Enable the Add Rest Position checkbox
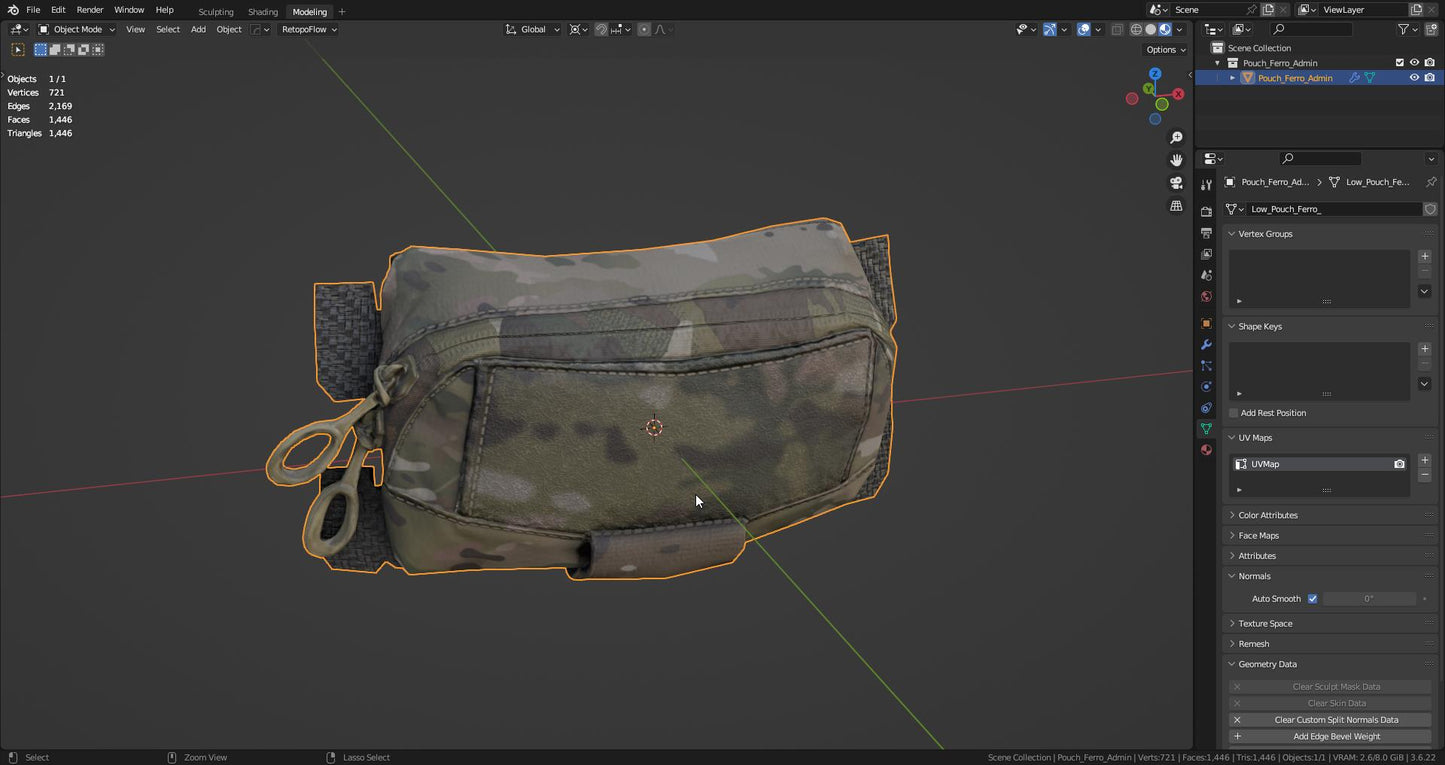This screenshot has width=1445, height=765. (x=1234, y=413)
